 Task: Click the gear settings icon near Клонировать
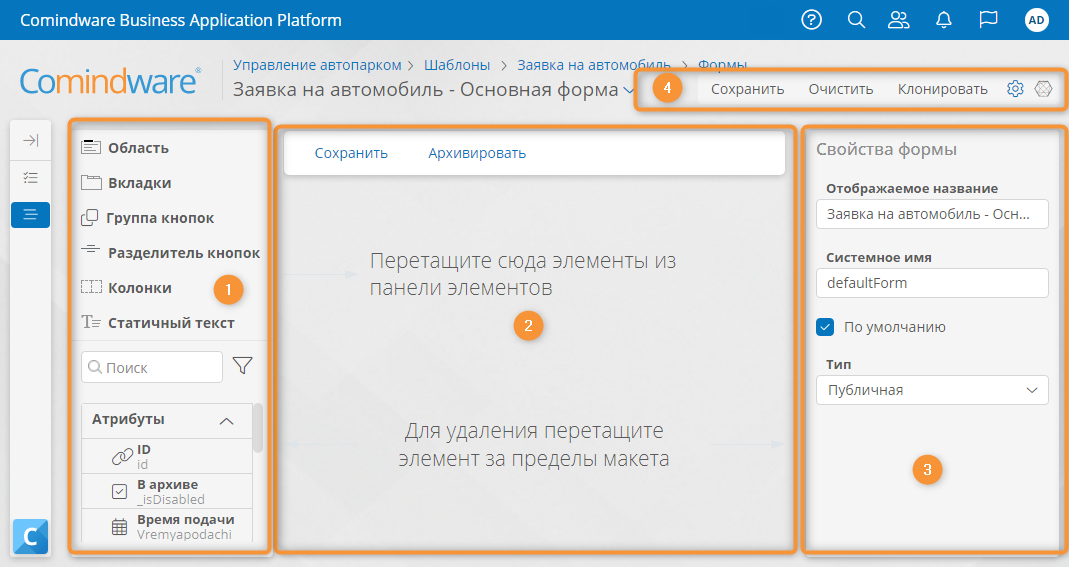(1015, 89)
